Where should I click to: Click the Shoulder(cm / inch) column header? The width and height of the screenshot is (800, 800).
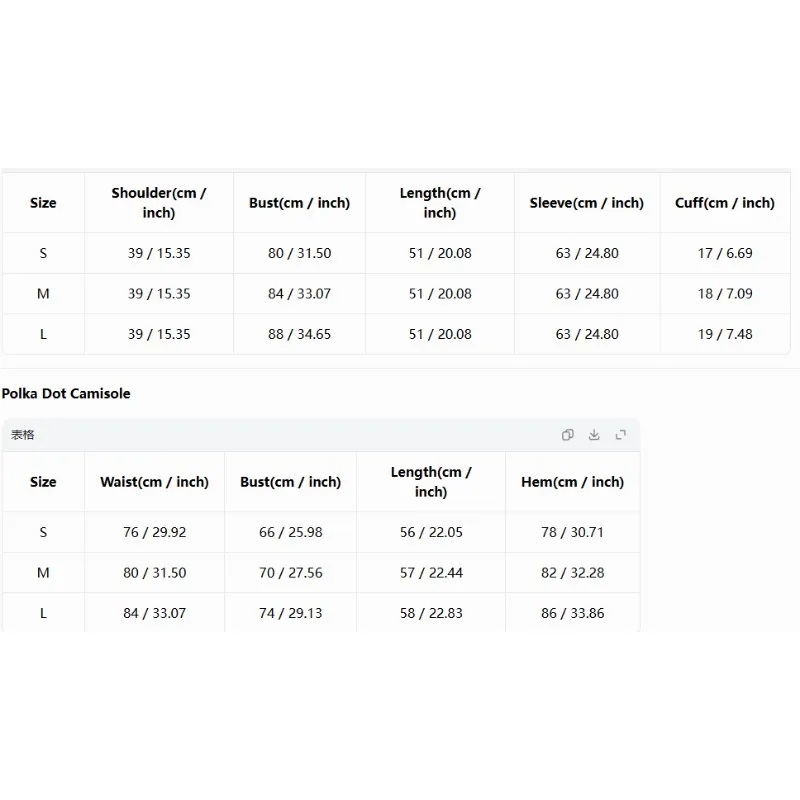point(159,203)
